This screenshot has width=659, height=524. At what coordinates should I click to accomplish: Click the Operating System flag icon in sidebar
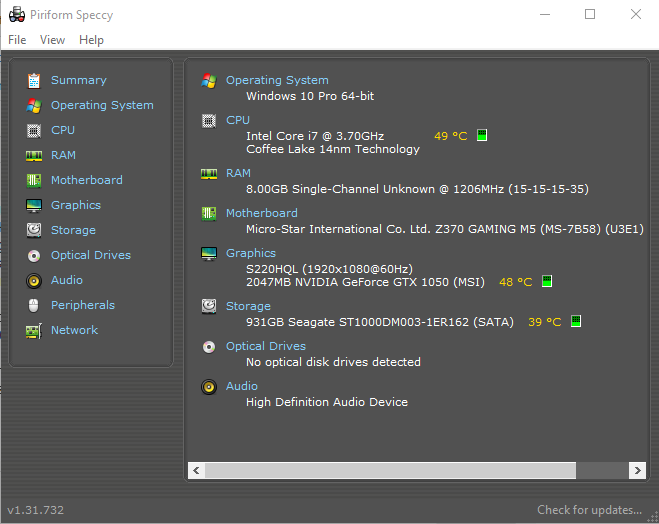click(x=34, y=105)
